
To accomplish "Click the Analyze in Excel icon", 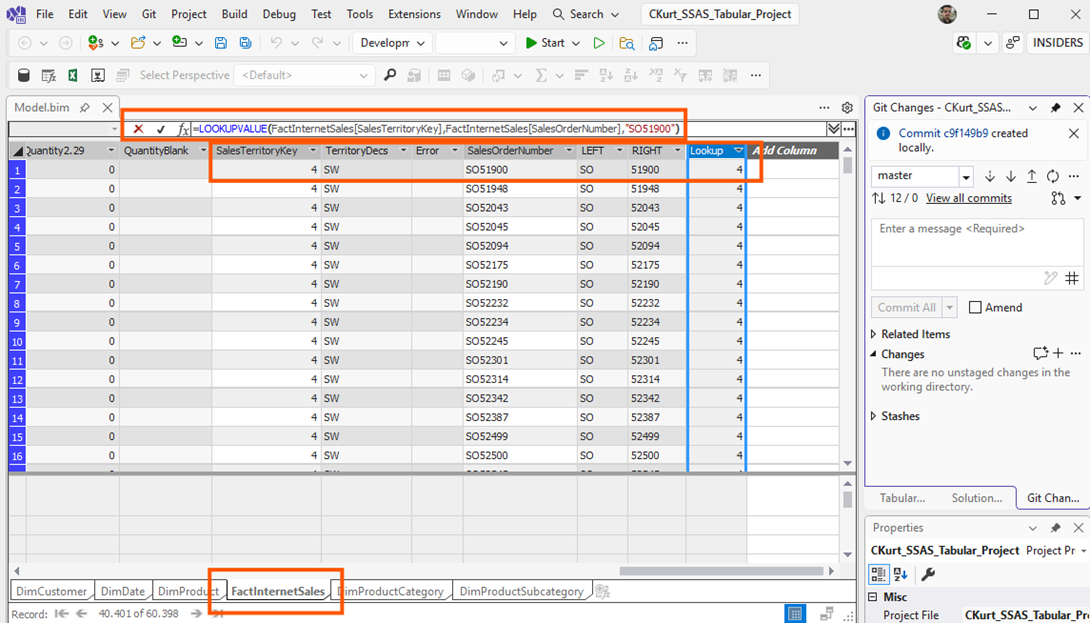I will [x=73, y=75].
